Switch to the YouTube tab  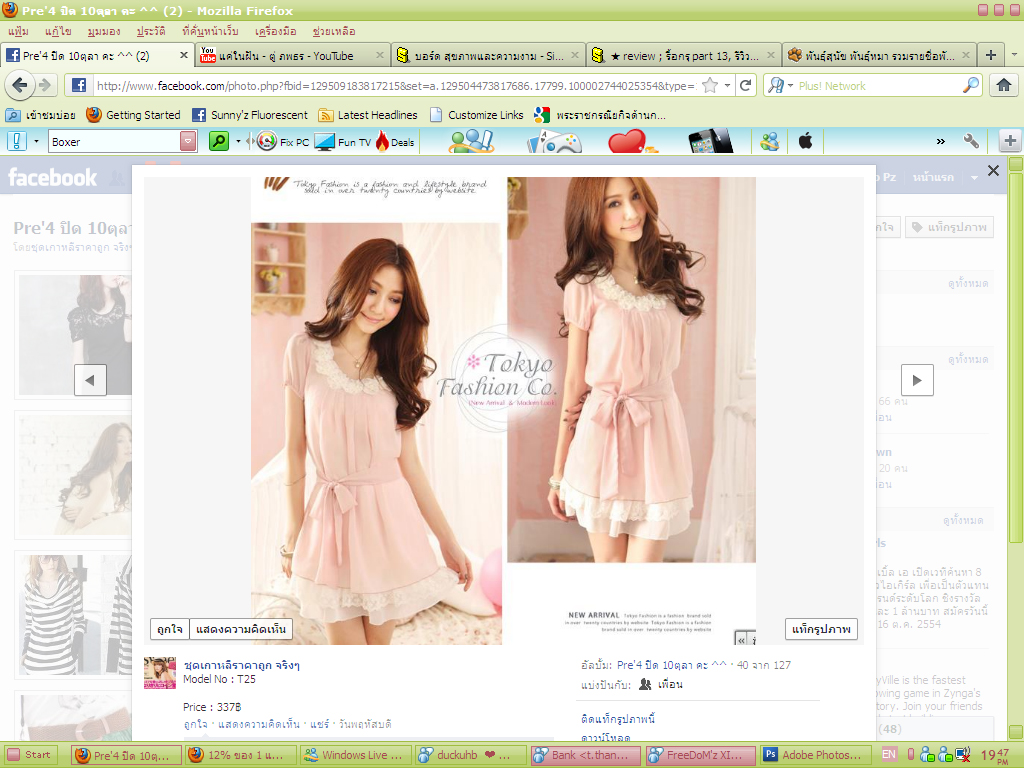coord(292,56)
